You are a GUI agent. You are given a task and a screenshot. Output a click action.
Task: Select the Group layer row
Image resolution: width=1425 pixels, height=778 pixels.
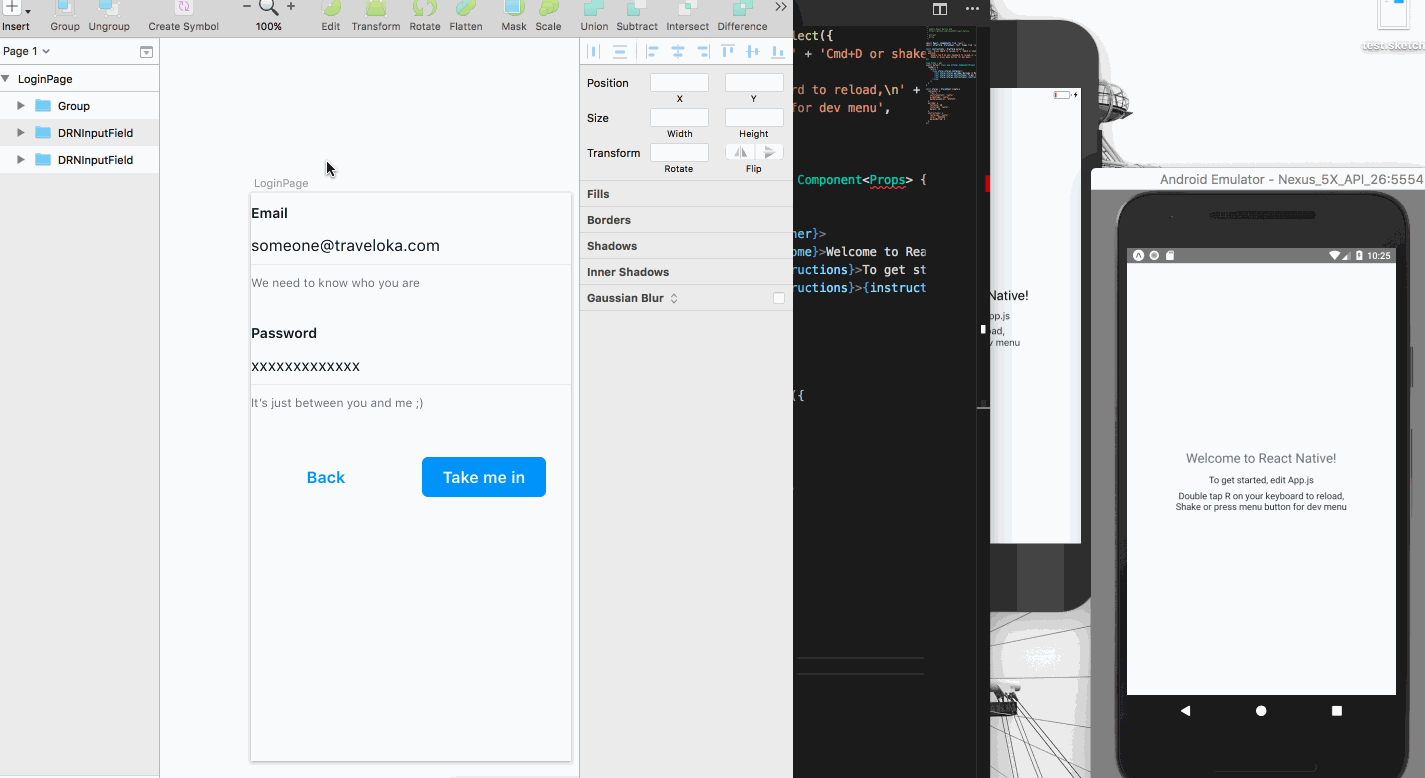point(79,105)
